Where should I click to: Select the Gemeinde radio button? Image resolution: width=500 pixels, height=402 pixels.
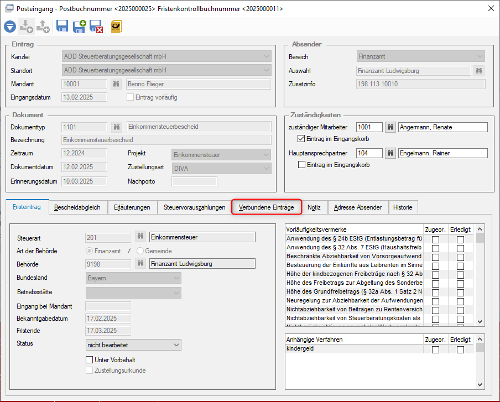tap(140, 251)
